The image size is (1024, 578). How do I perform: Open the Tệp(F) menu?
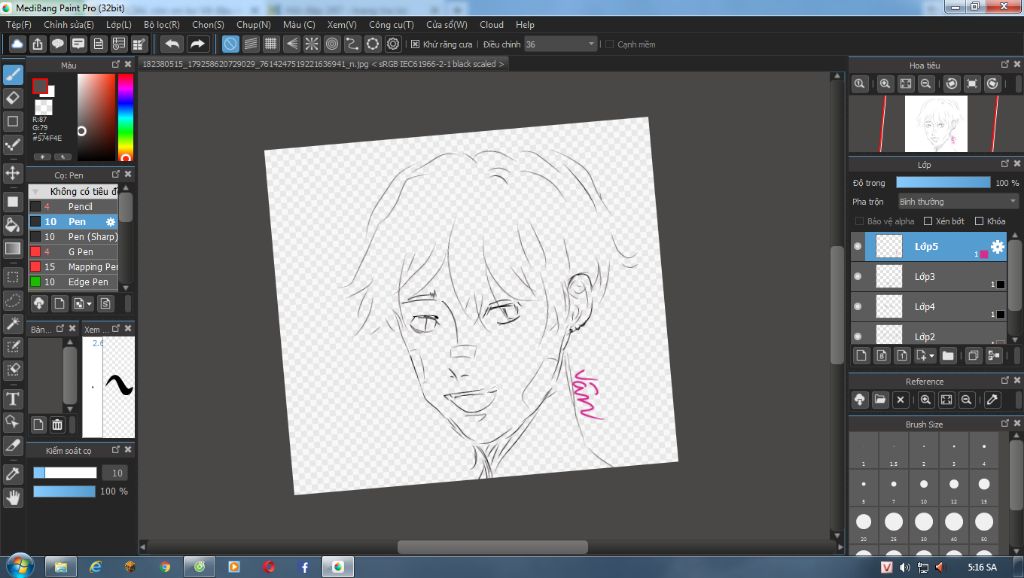click(18, 25)
